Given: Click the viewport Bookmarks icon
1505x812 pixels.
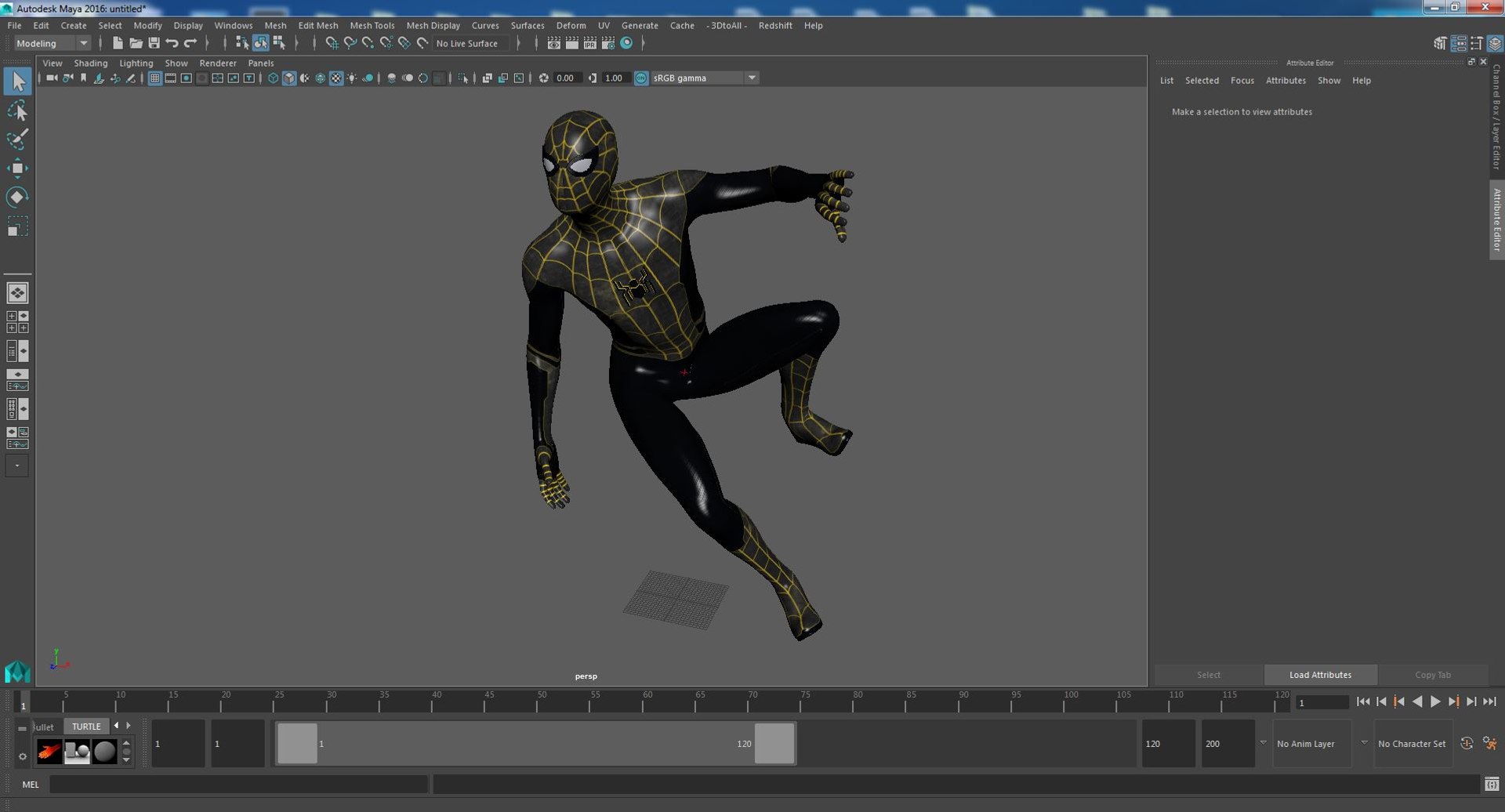Looking at the screenshot, I should point(83,78).
